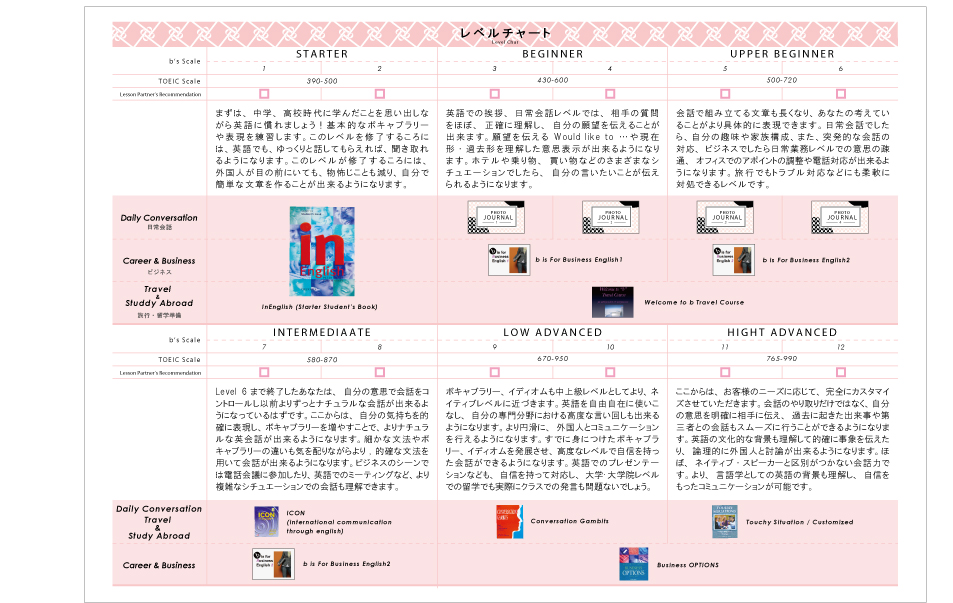Click the Photo Journal thumbnail in level 3 column
This screenshot has height=603, width=953.
point(496,217)
